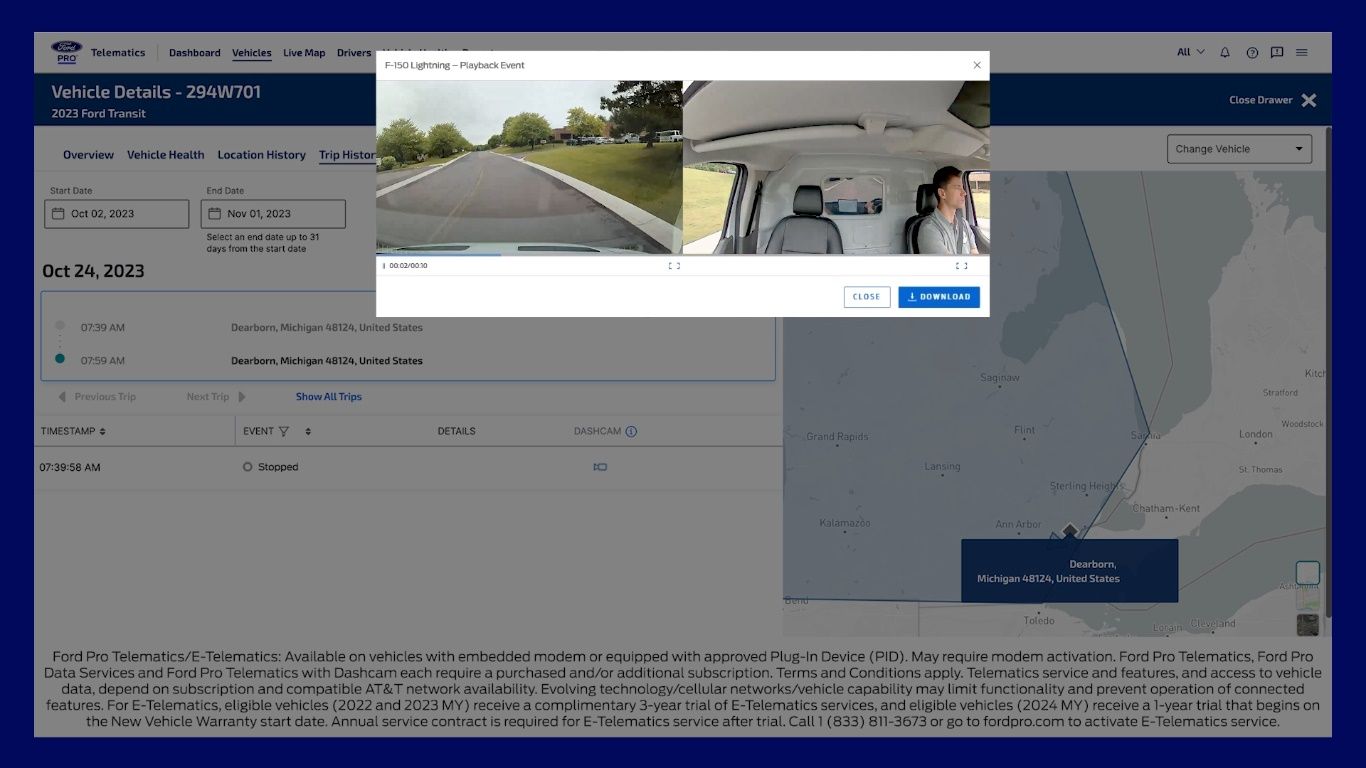This screenshot has height=768, width=1366.
Task: Click the Start Date field Oct 02, 2023
Action: tap(116, 214)
